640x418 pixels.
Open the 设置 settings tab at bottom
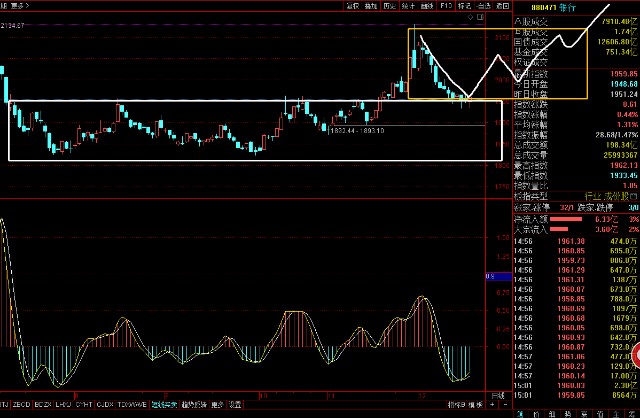click(234, 405)
